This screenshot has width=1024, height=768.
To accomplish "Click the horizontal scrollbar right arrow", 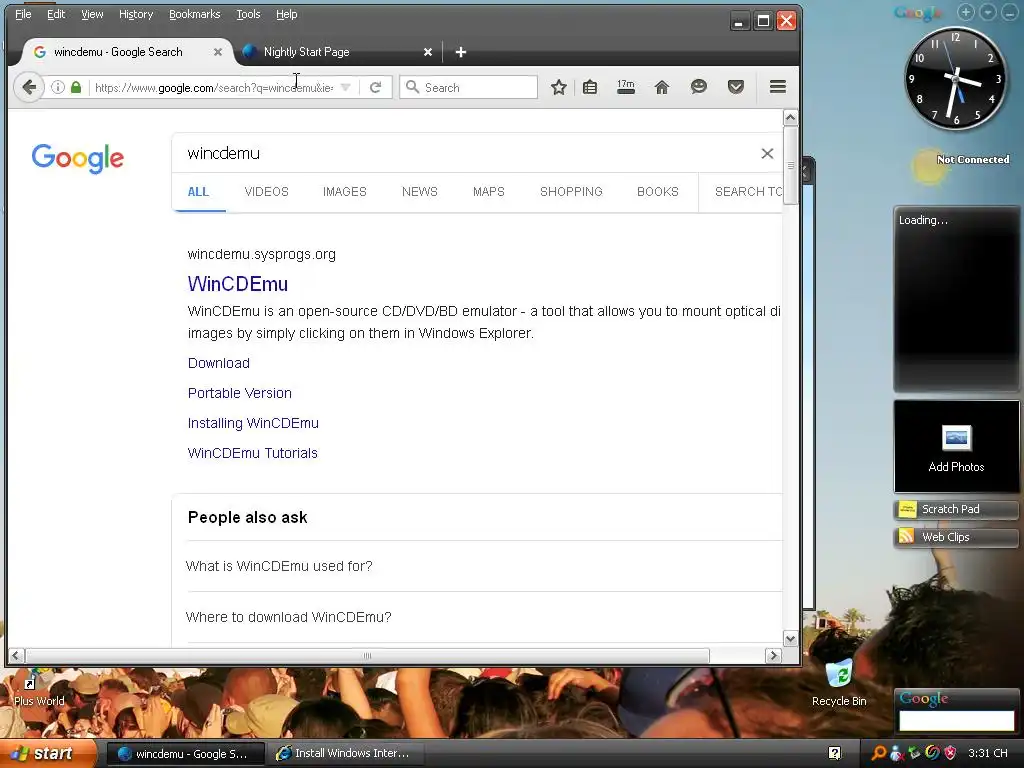I will click(x=773, y=656).
